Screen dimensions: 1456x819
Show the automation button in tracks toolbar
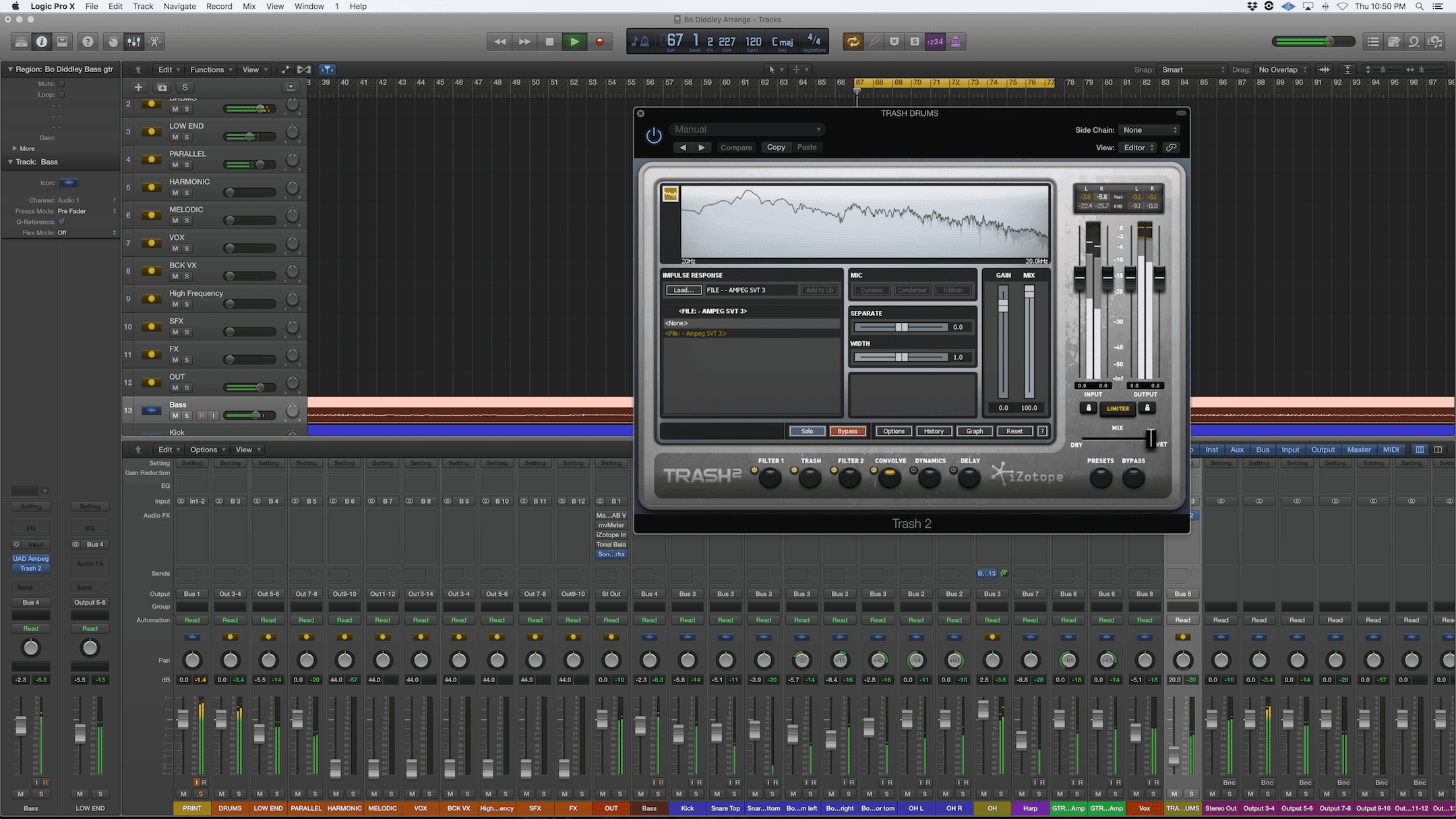click(x=284, y=69)
